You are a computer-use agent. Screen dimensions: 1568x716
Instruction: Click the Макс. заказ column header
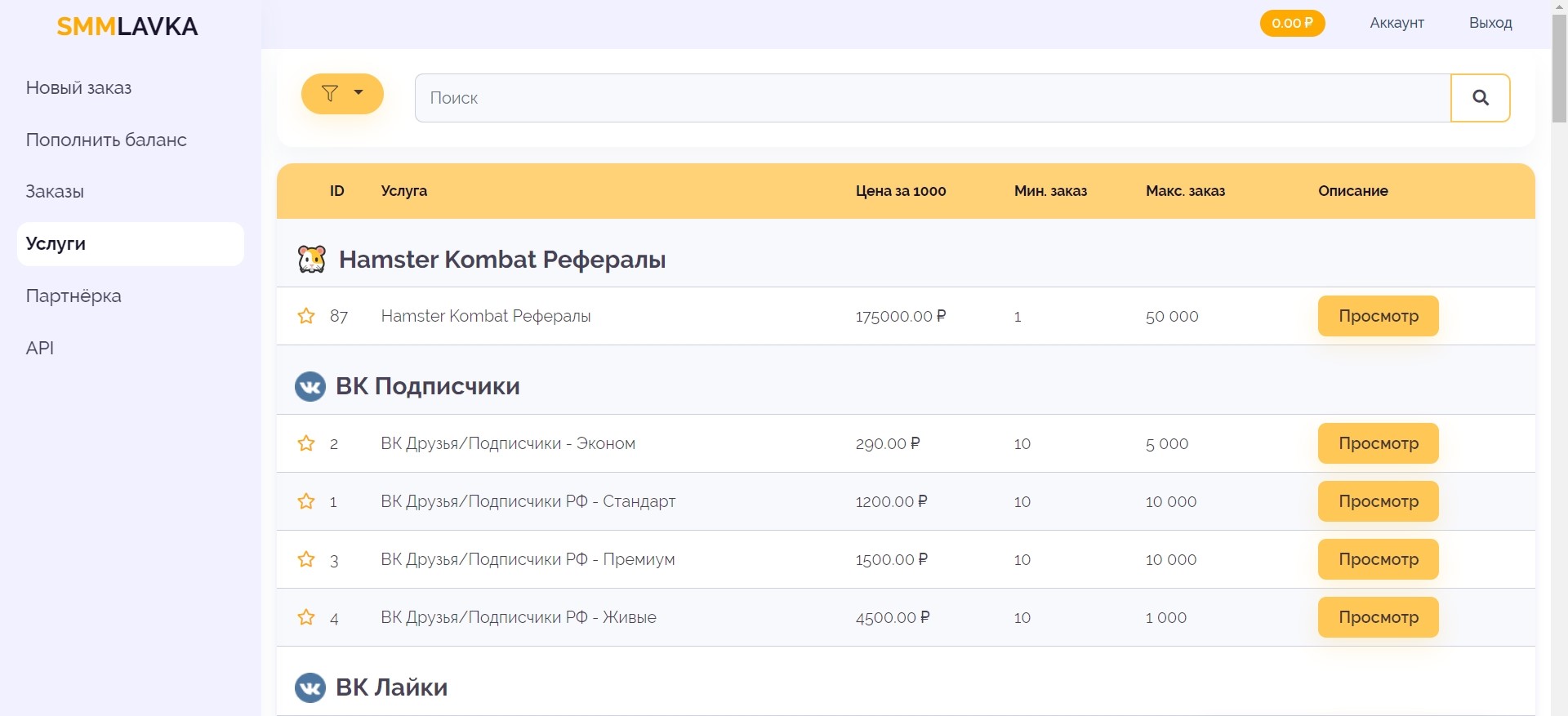(x=1185, y=191)
